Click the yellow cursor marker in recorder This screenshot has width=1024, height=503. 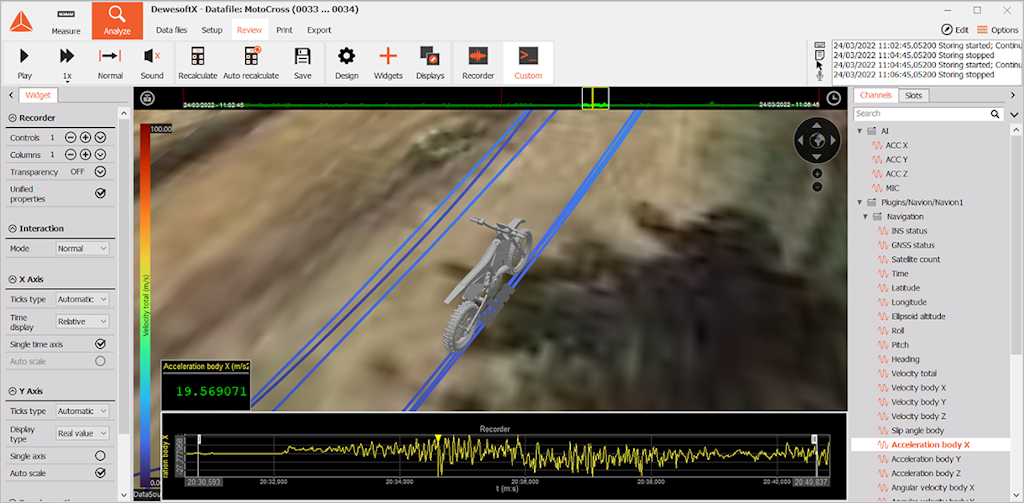(x=438, y=437)
